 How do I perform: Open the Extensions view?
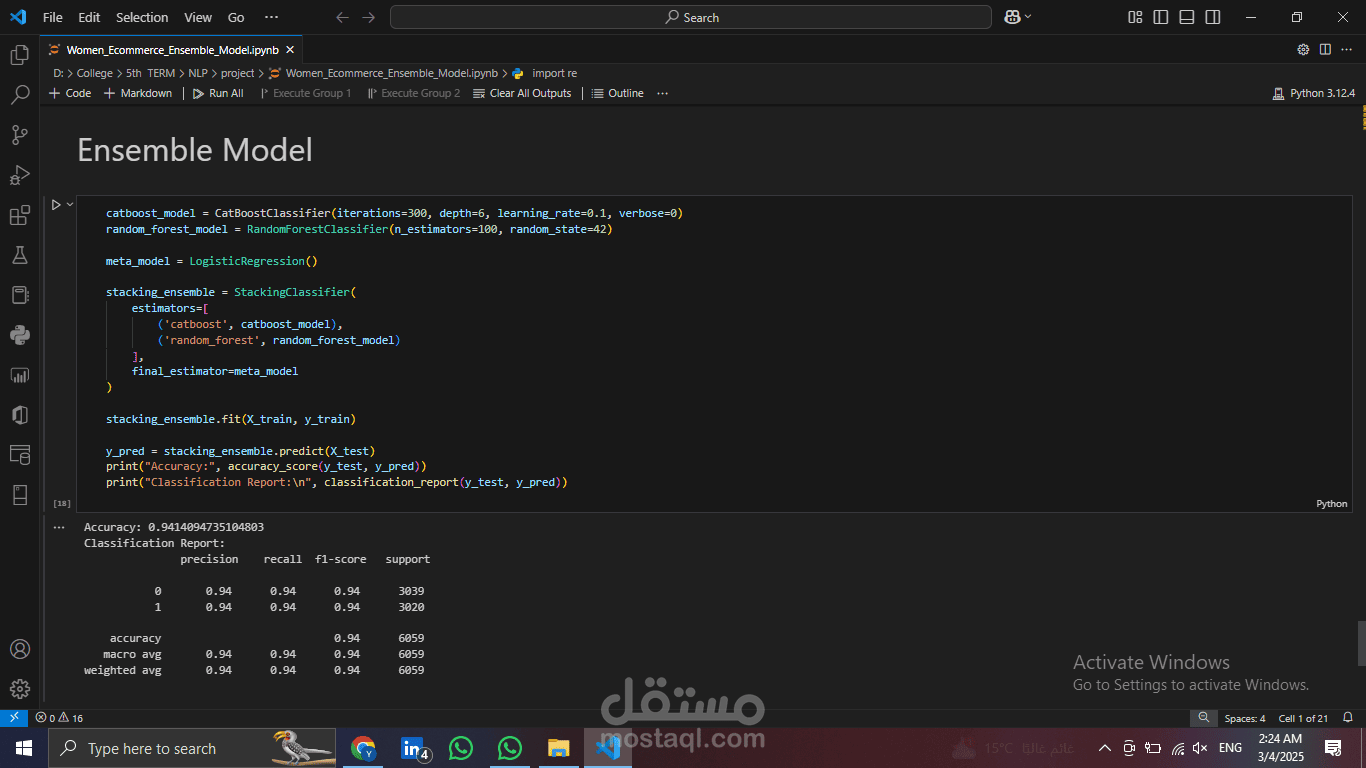pyautogui.click(x=19, y=215)
